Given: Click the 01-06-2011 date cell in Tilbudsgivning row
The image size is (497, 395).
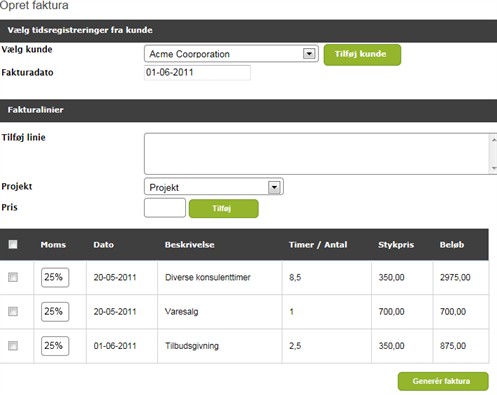Looking at the screenshot, I should pyautogui.click(x=122, y=346).
